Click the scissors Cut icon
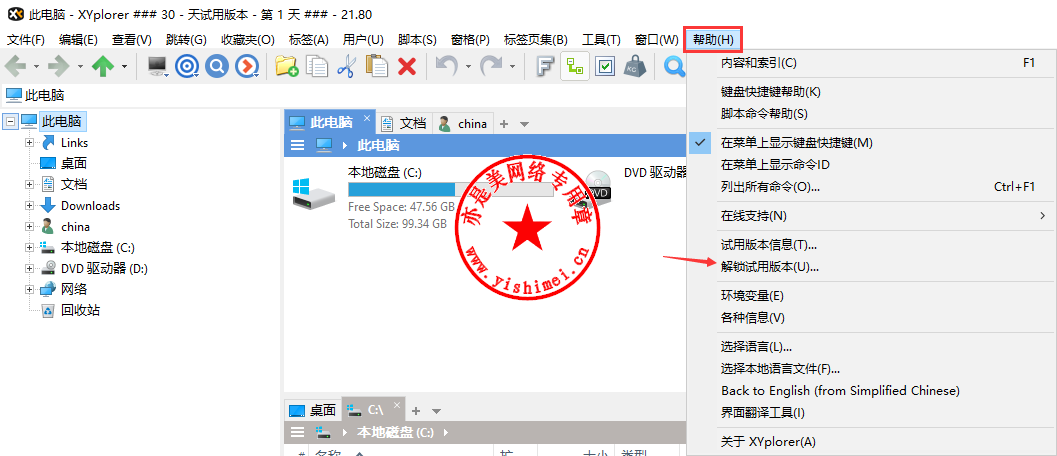 [x=346, y=66]
